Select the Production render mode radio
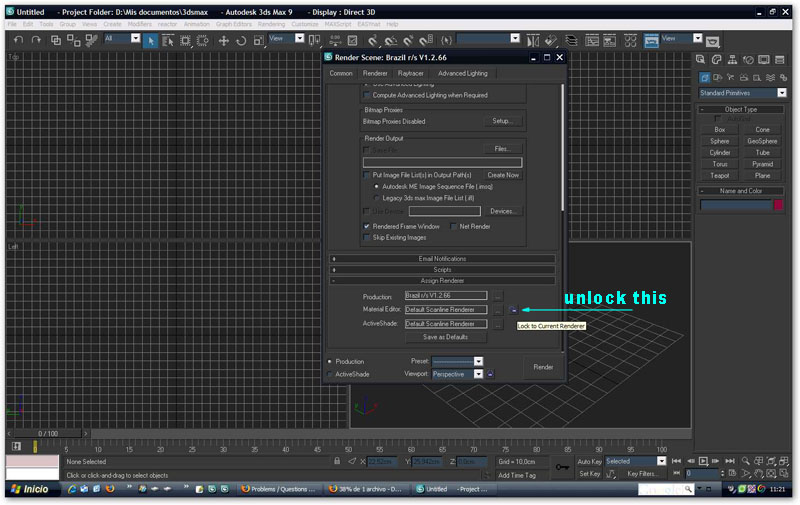Viewport: 800px width, 505px height. (x=330, y=361)
